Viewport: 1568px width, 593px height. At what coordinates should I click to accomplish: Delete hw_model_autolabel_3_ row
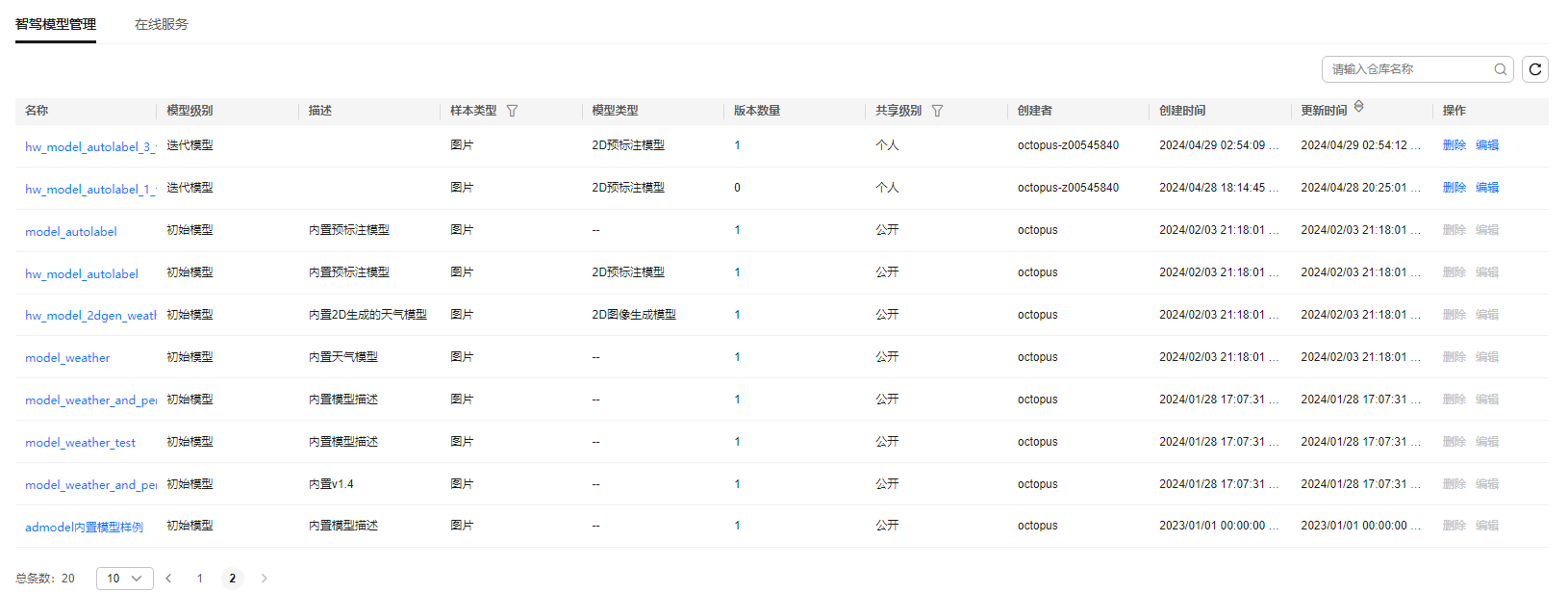pos(1454,145)
